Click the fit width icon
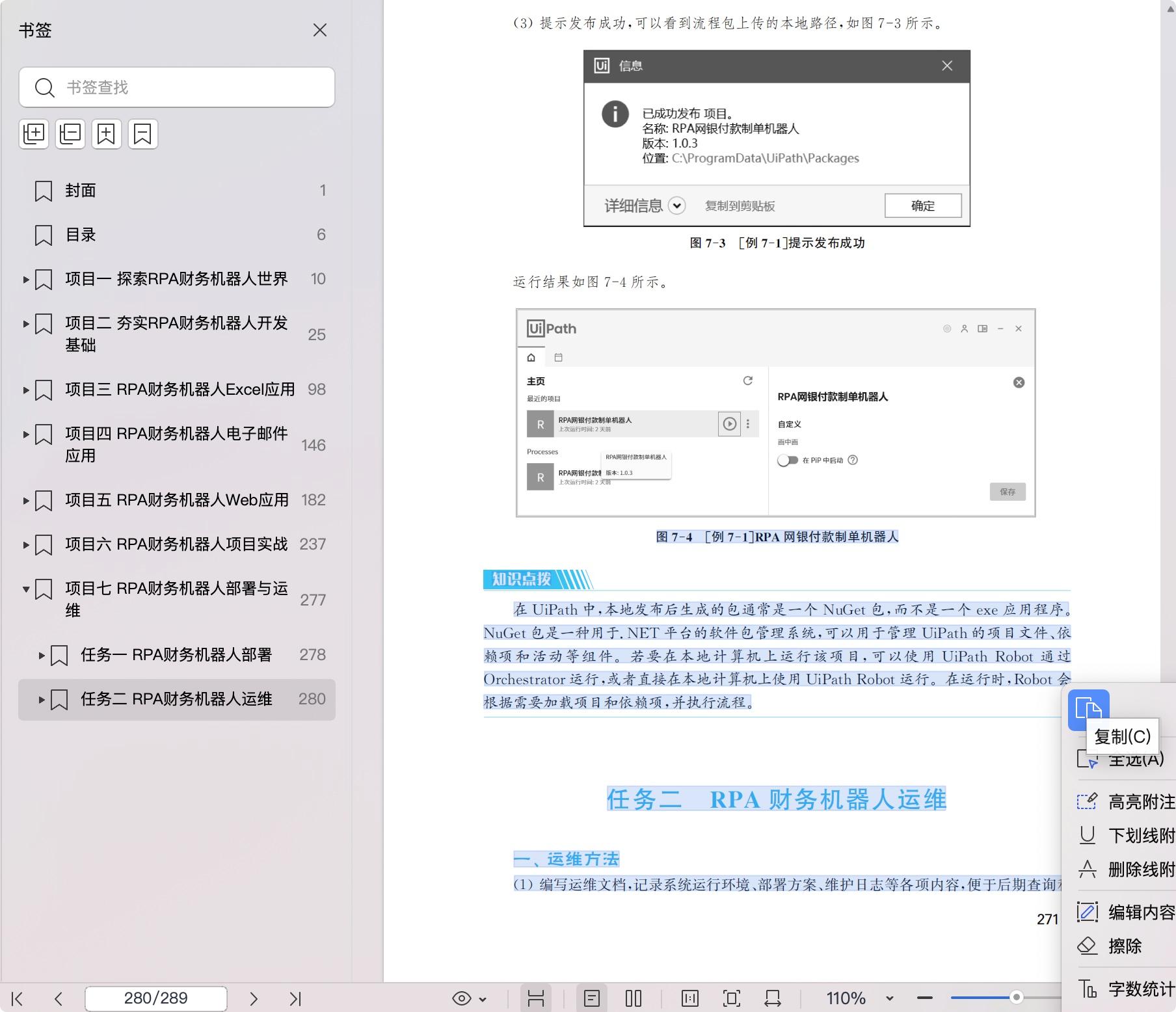Viewport: 1176px width, 1012px height. [x=773, y=998]
